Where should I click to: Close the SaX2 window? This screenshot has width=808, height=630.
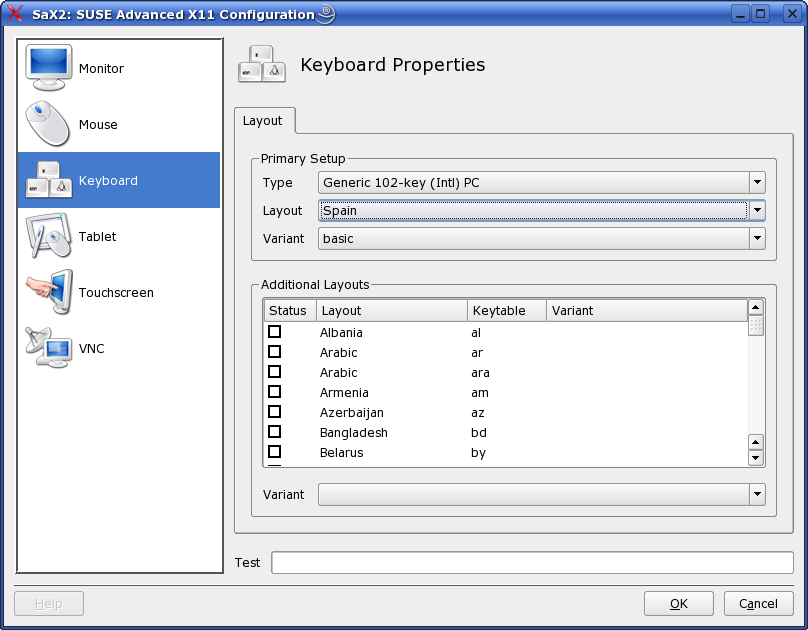coord(793,14)
